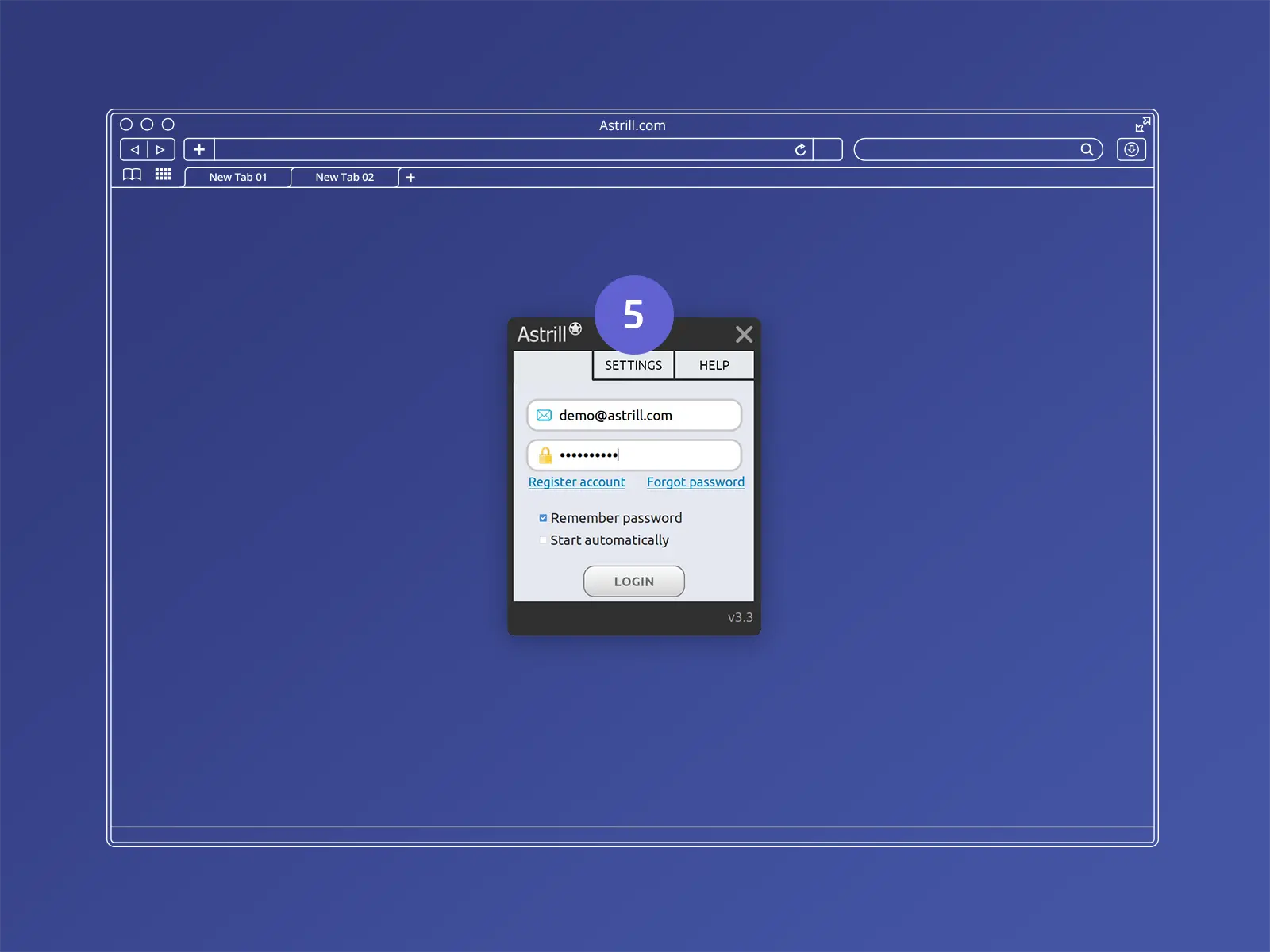This screenshot has width=1270, height=952.
Task: Click the small box right of reload
Action: pos(828,149)
